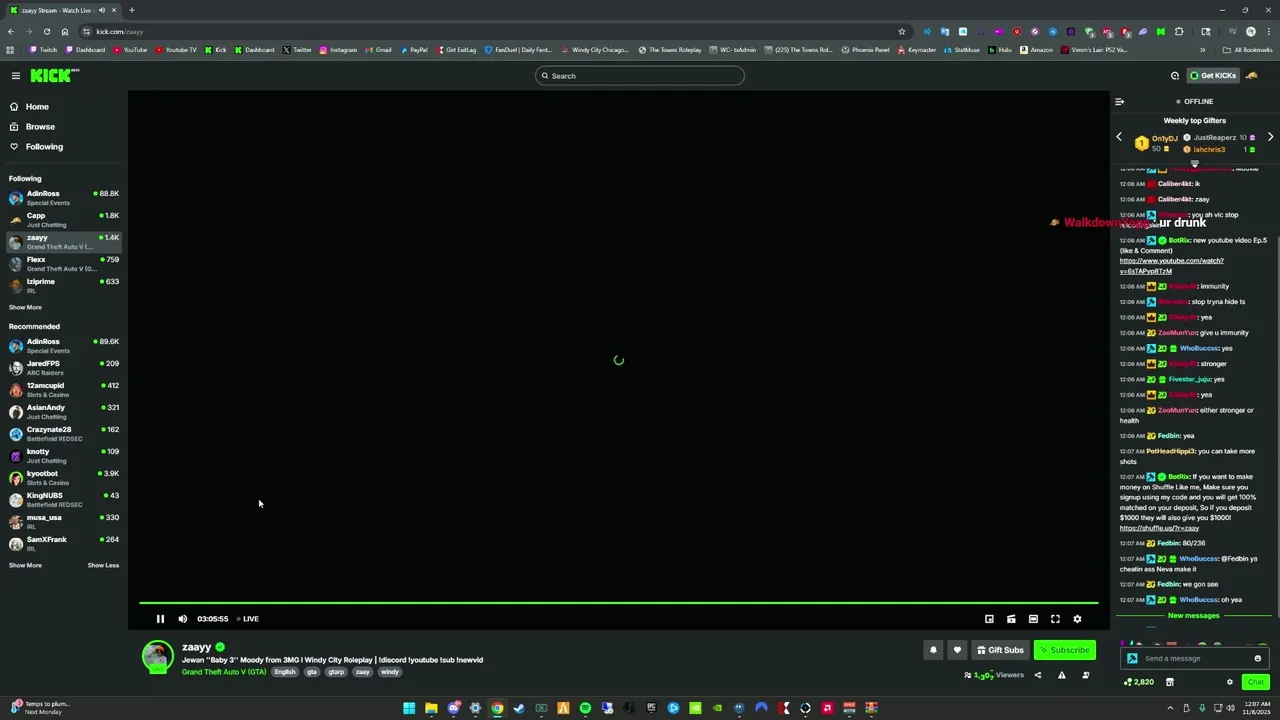Click zaayy streamer avatar
Image resolution: width=1280 pixels, height=720 pixels.
click(157, 656)
